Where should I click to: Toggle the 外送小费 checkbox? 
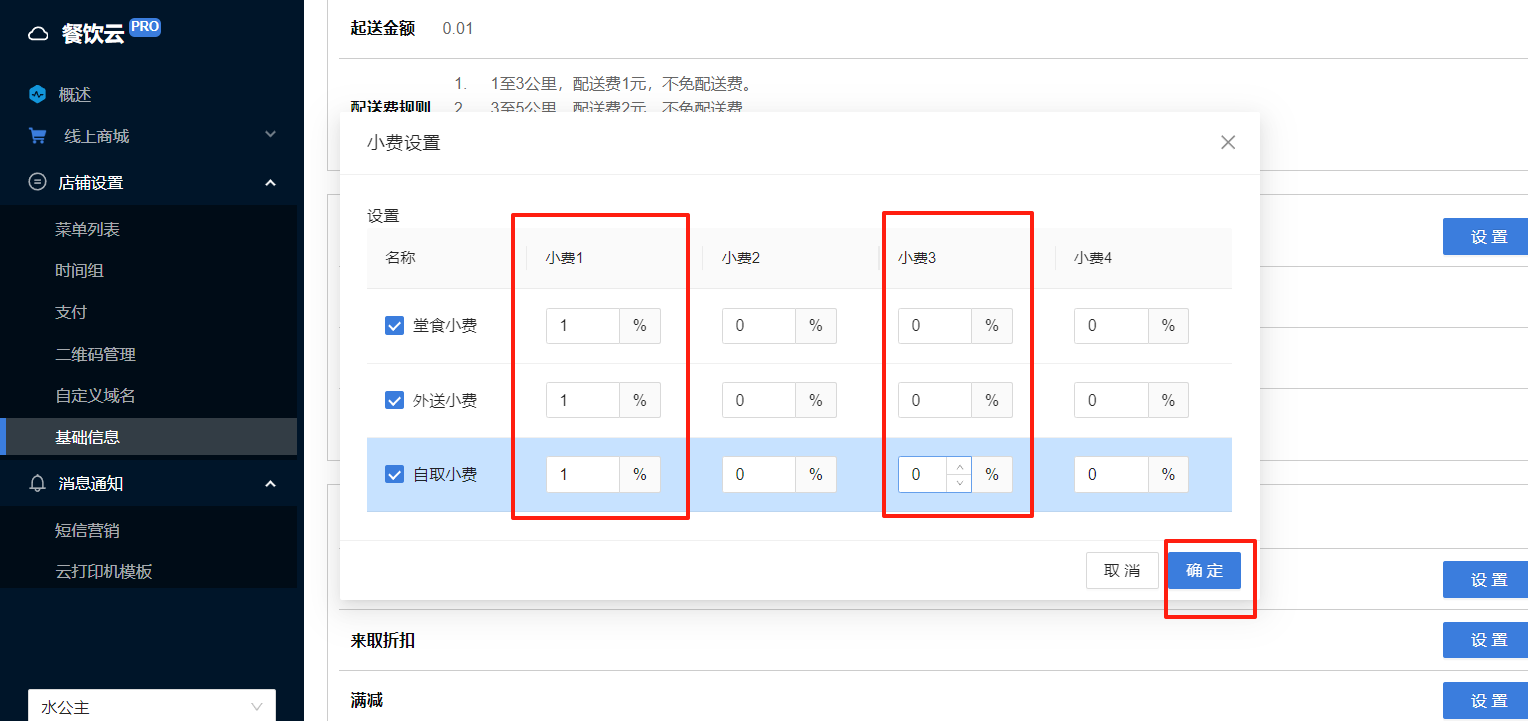(394, 400)
